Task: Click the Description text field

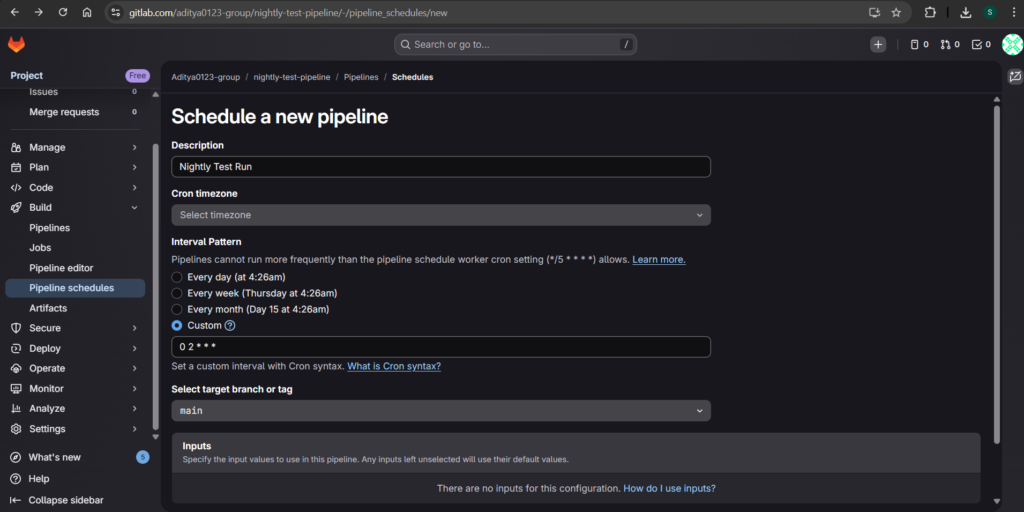Action: pyautogui.click(x=440, y=167)
